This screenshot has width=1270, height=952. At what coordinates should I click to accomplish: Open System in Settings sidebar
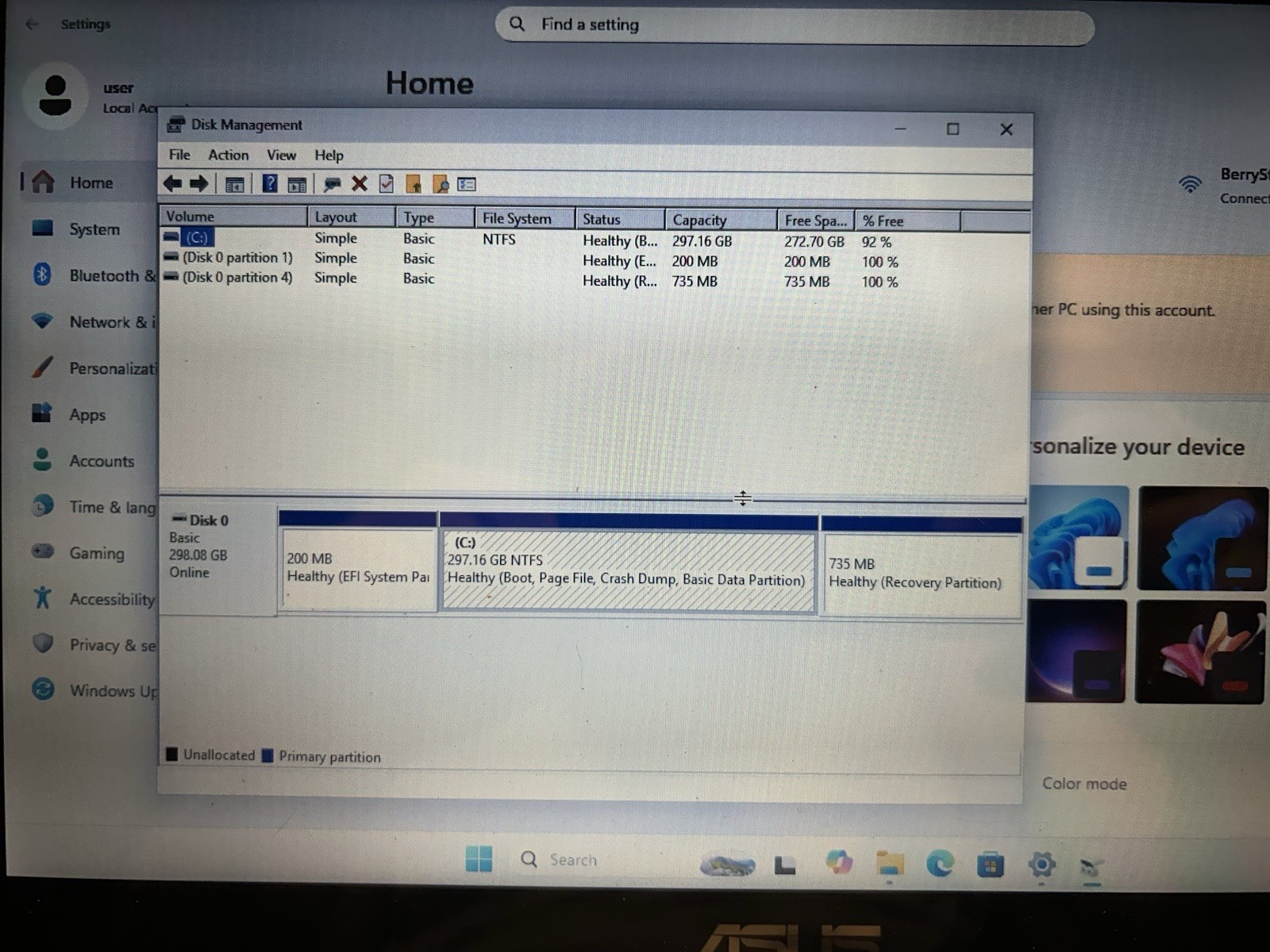87,229
